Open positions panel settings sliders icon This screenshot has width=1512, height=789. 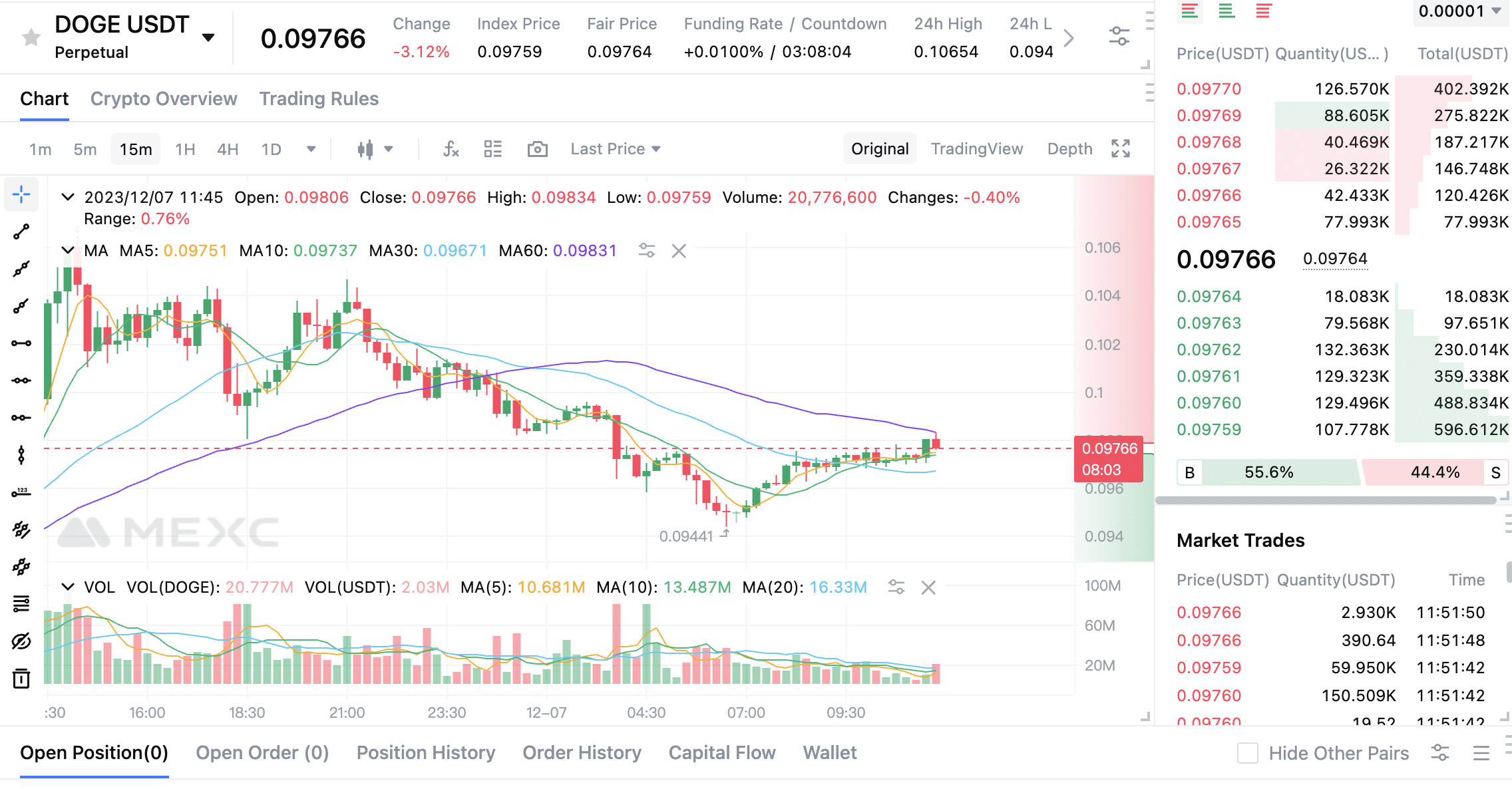click(x=1440, y=753)
